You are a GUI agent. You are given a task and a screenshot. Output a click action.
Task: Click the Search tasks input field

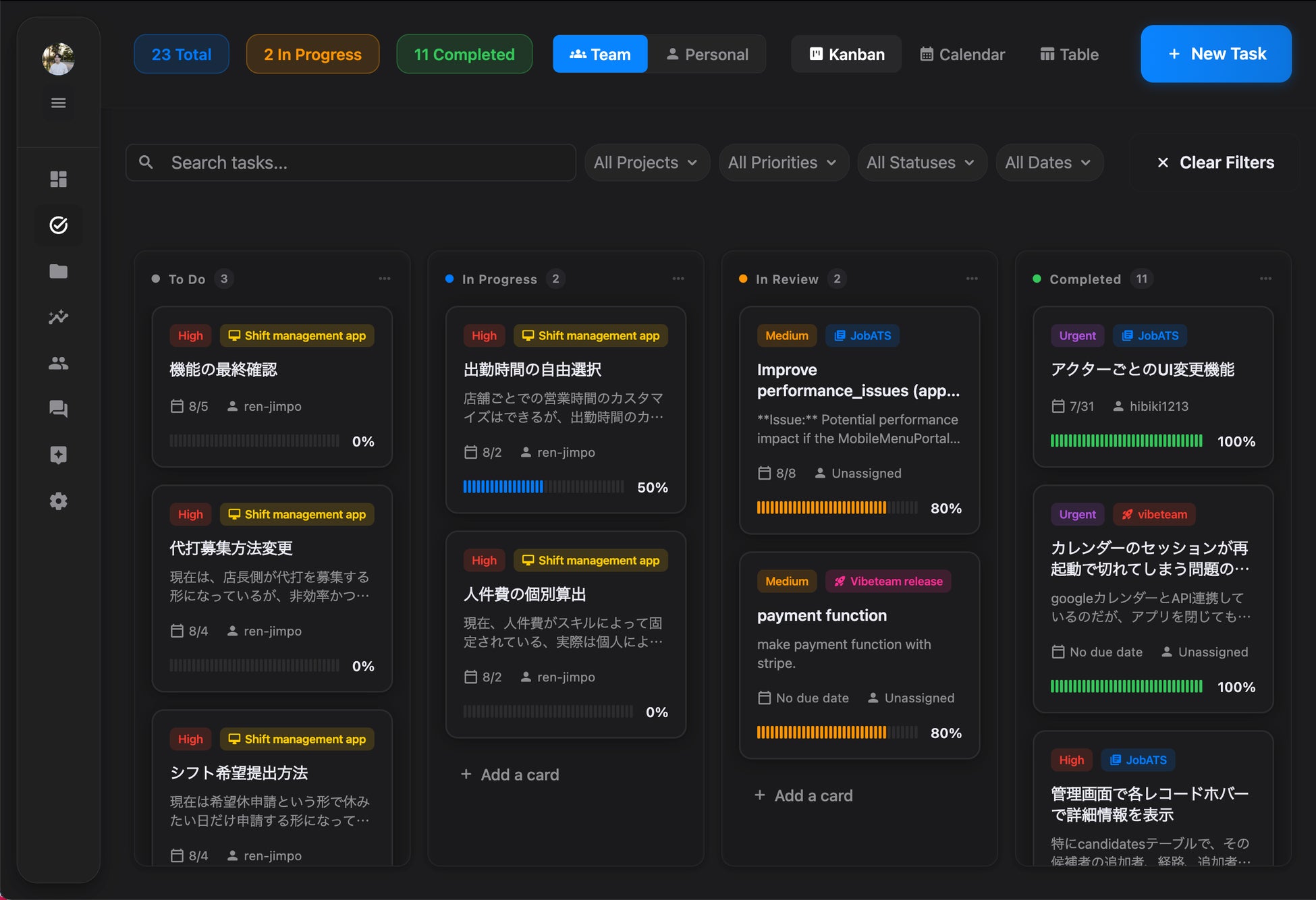pyautogui.click(x=351, y=163)
